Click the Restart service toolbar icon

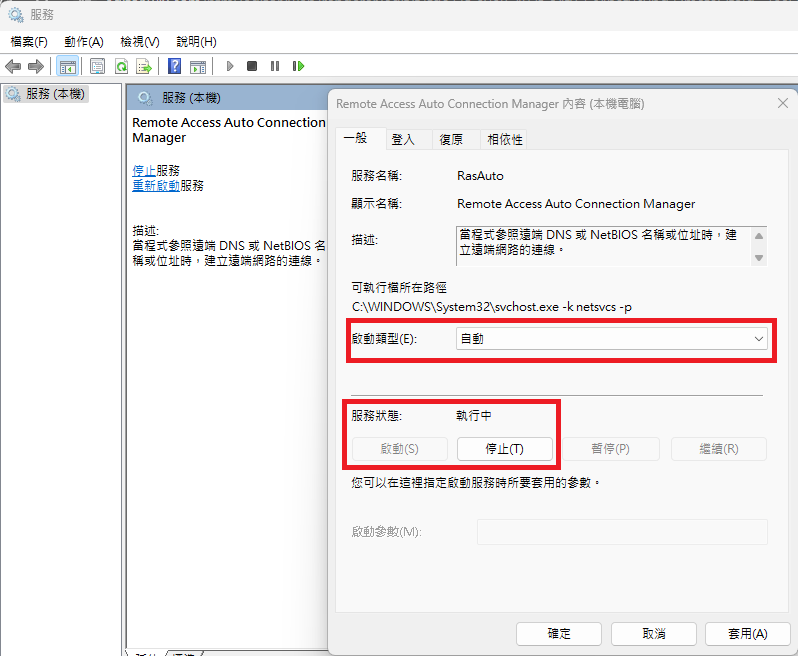coord(298,66)
